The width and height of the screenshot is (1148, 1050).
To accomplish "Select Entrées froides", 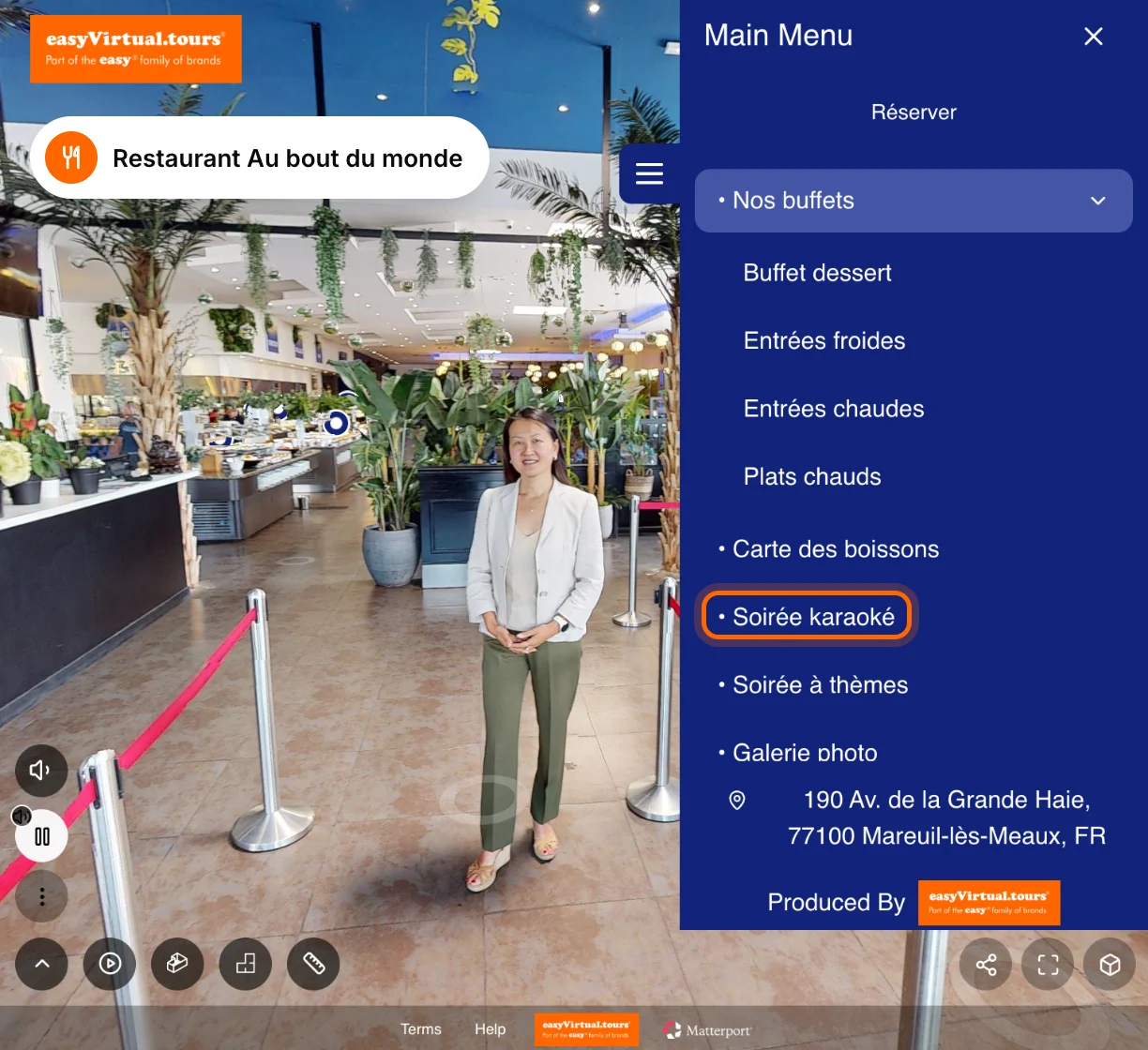I will click(x=824, y=340).
